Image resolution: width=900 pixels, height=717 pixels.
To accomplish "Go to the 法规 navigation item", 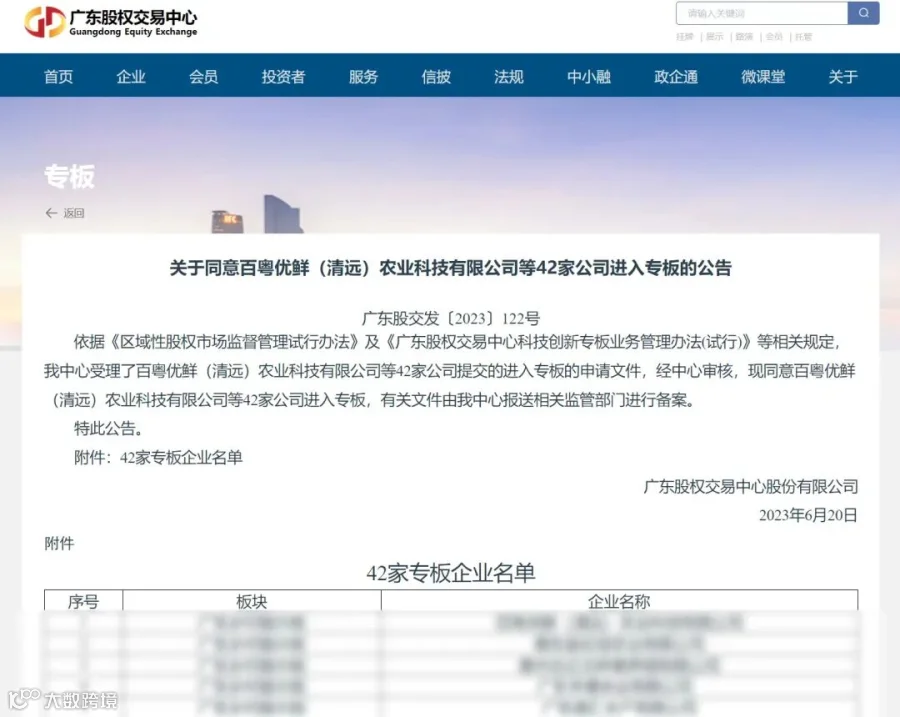I will pos(509,76).
